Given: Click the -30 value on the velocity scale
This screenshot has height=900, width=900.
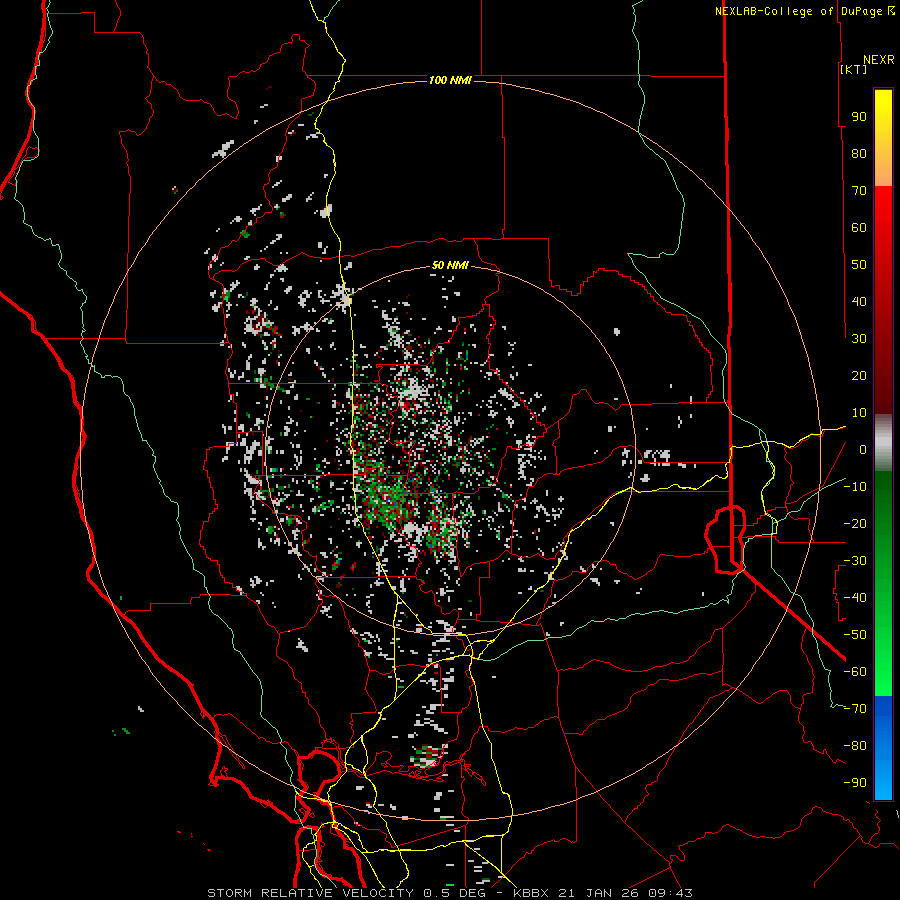Looking at the screenshot, I should click(855, 561).
